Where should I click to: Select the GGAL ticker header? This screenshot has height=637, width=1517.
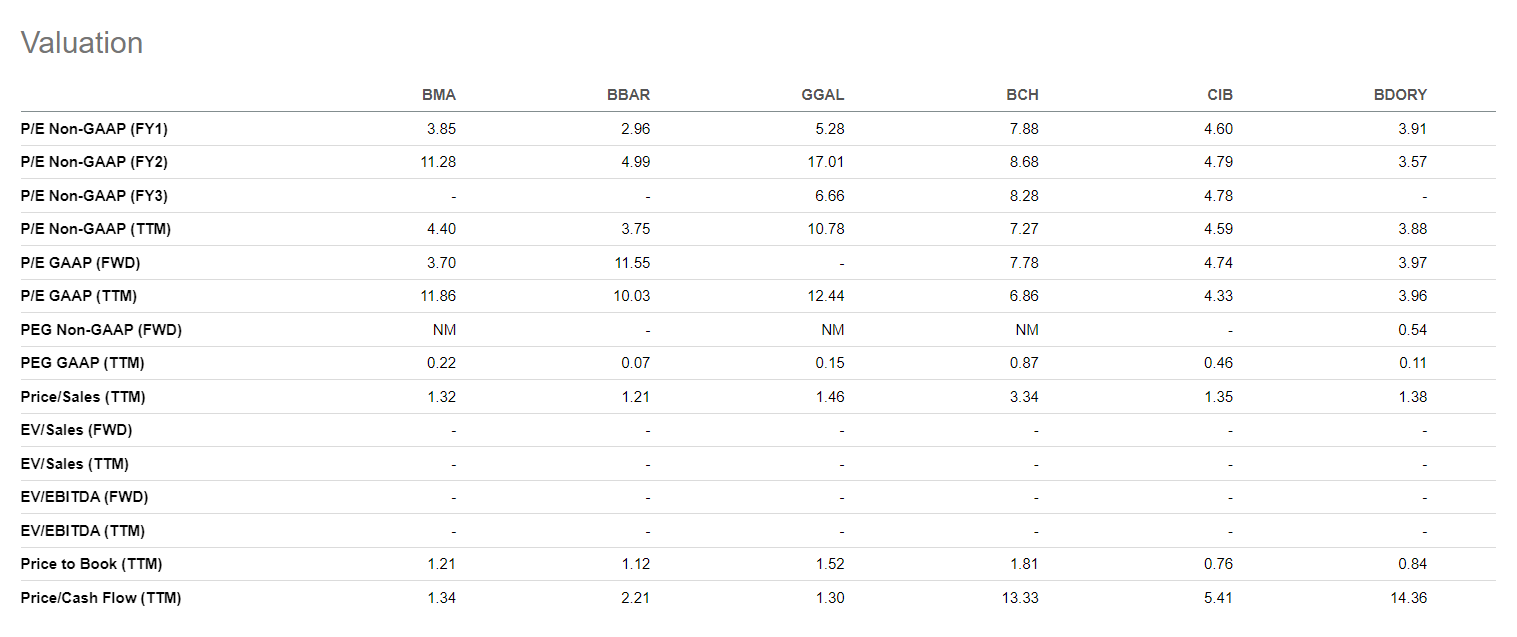tap(822, 95)
